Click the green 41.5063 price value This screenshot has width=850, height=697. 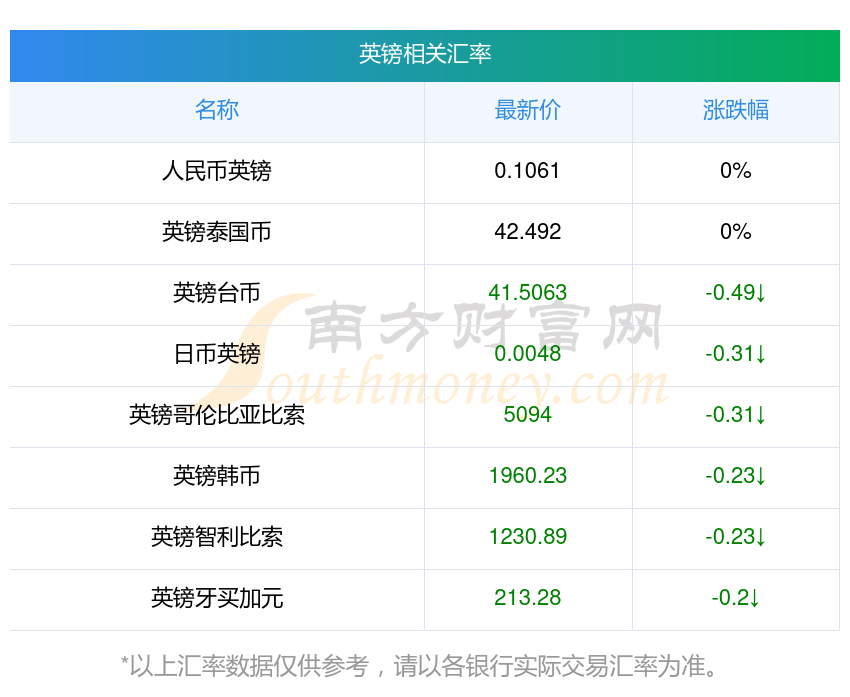[x=527, y=293]
